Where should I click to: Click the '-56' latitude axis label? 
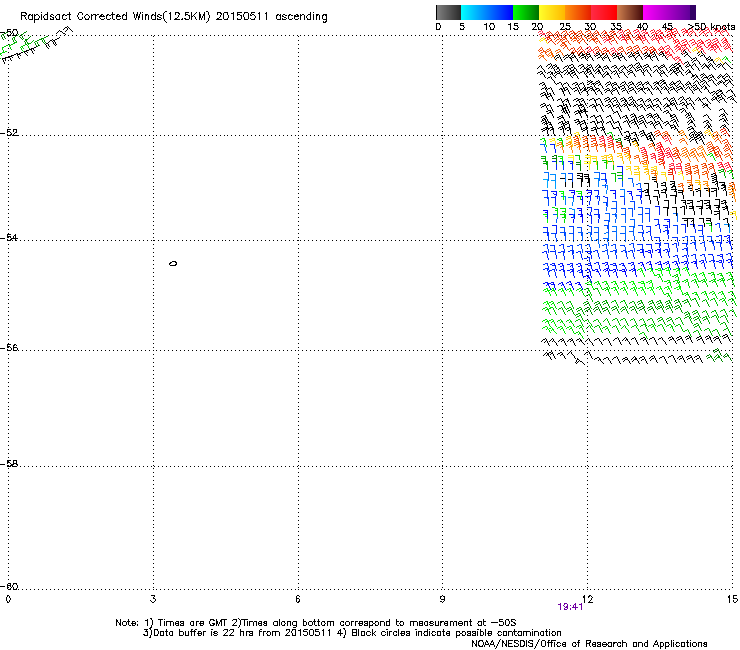[x=9, y=348]
